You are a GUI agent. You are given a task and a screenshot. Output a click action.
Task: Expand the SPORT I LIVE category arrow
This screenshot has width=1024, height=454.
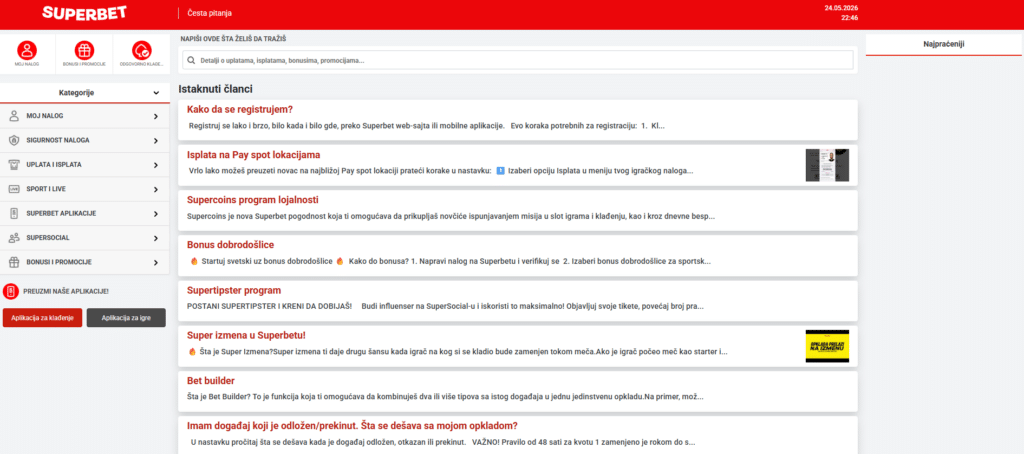156,189
